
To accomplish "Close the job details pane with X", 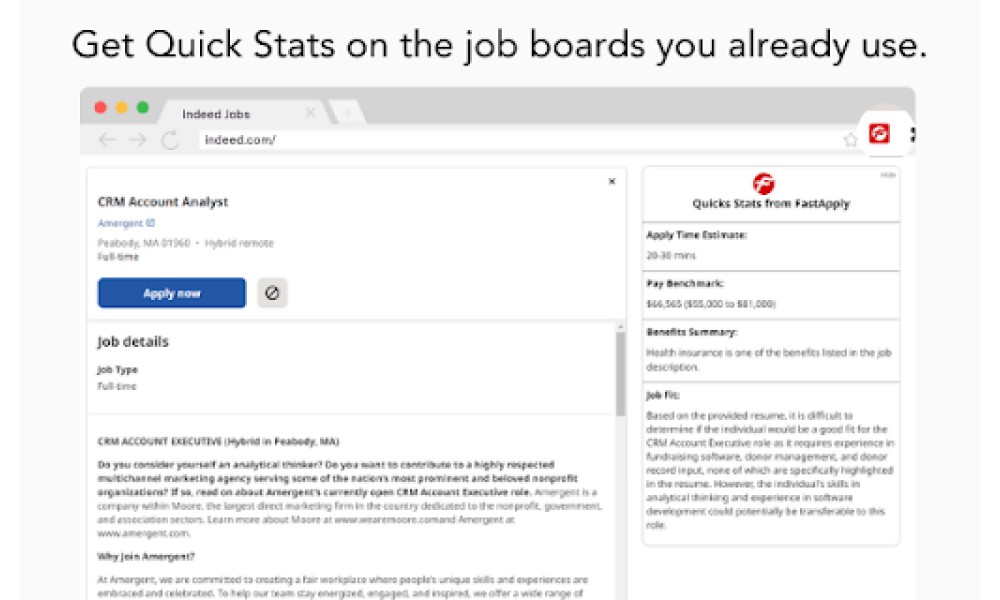I will [612, 182].
